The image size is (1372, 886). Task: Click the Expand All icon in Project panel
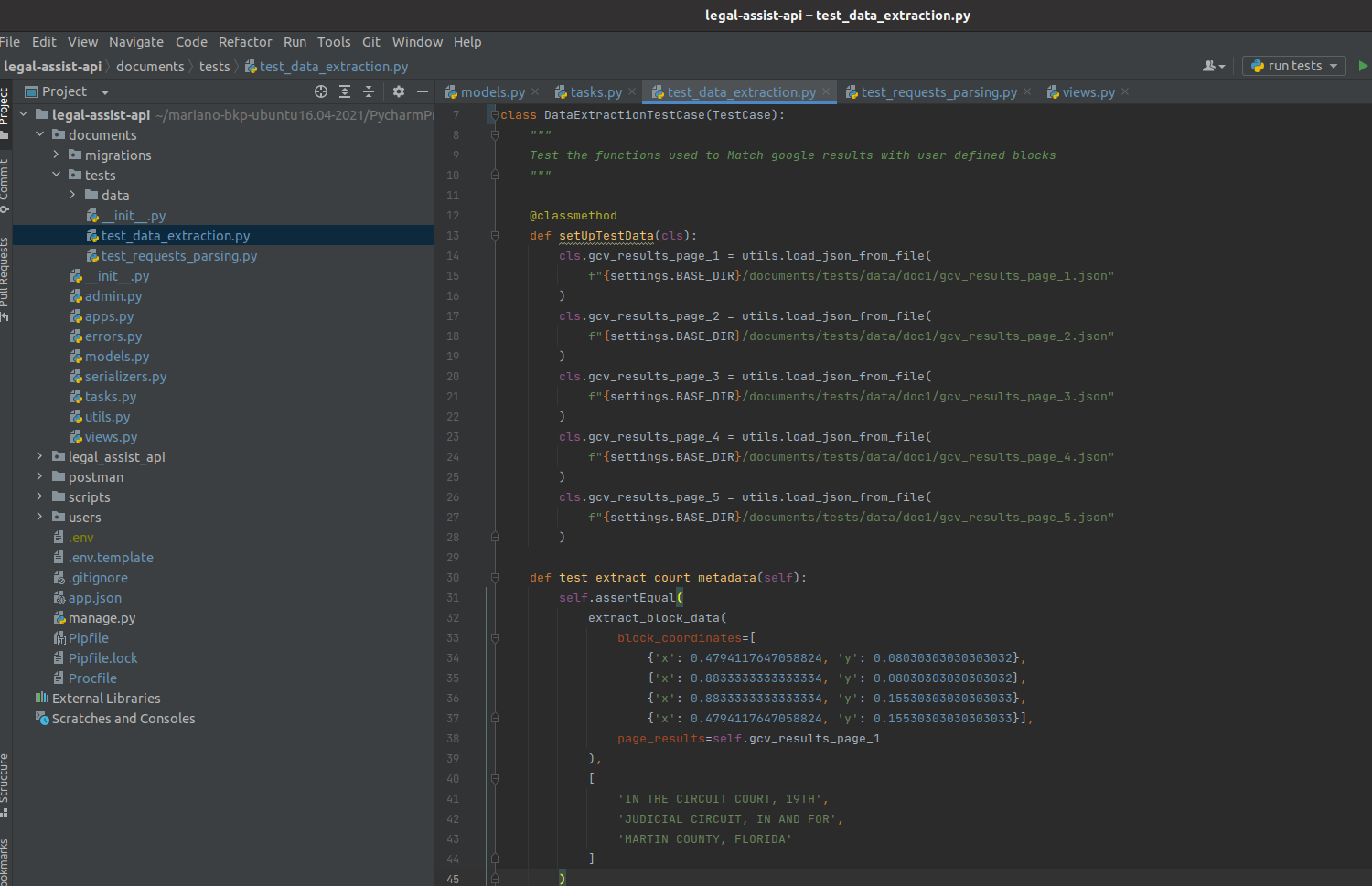345,91
